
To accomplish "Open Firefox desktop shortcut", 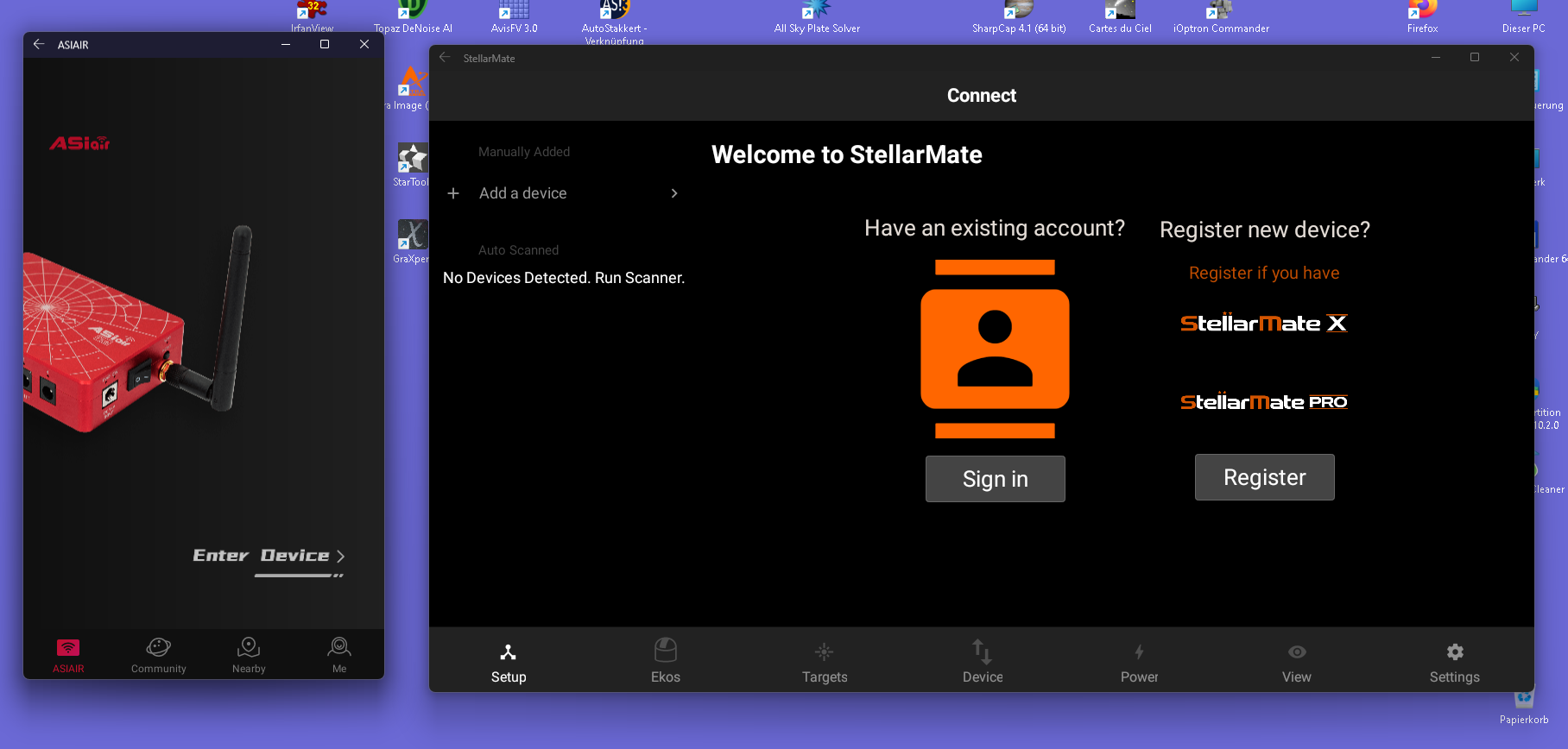I will [x=1423, y=17].
